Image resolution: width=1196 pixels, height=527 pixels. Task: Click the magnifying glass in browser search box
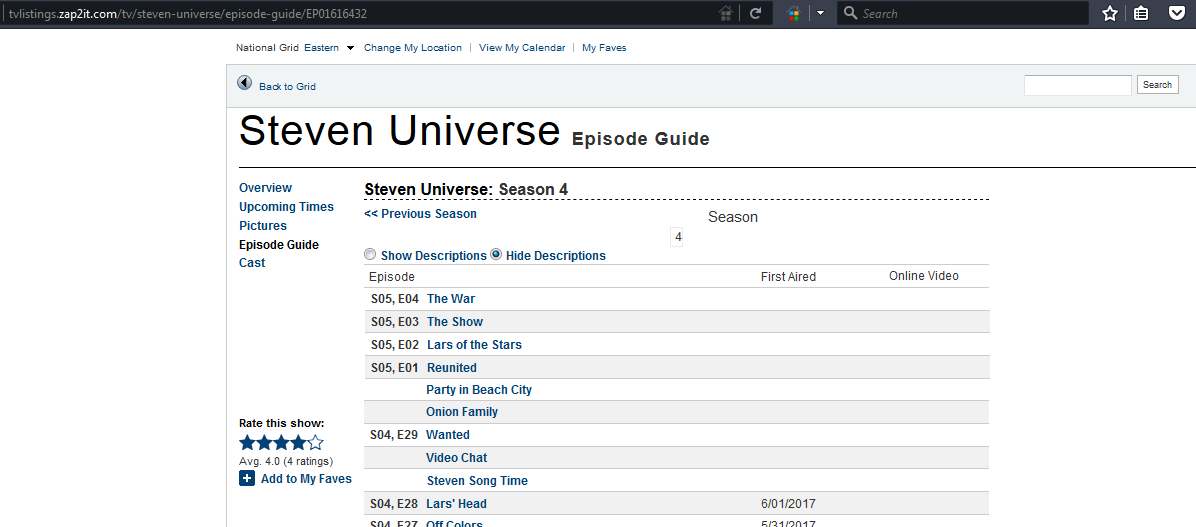point(850,13)
